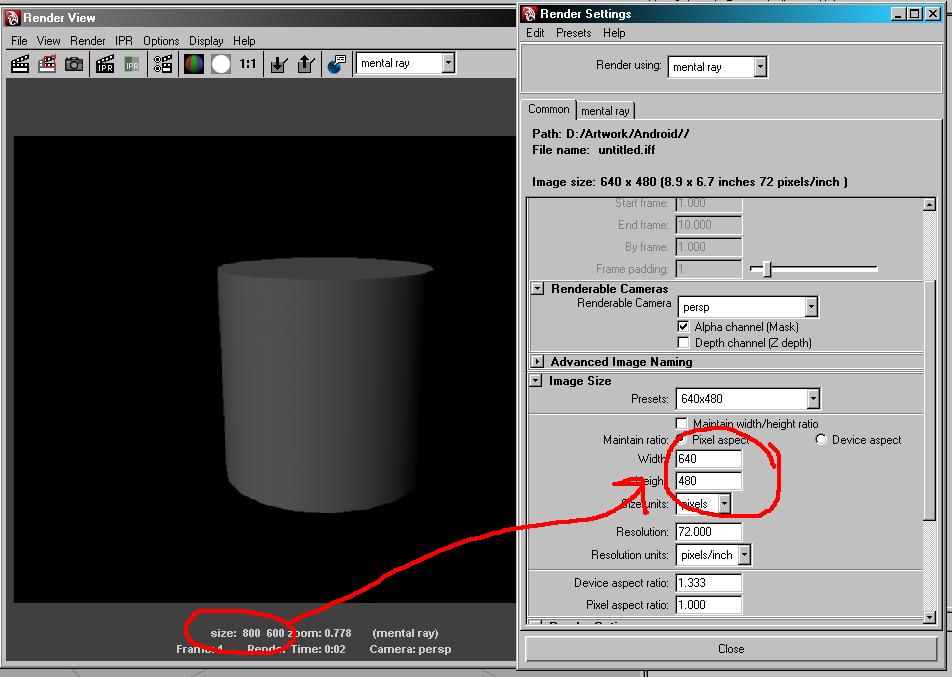Open the Display menu in Render View
The width and height of the screenshot is (952, 677).
206,41
